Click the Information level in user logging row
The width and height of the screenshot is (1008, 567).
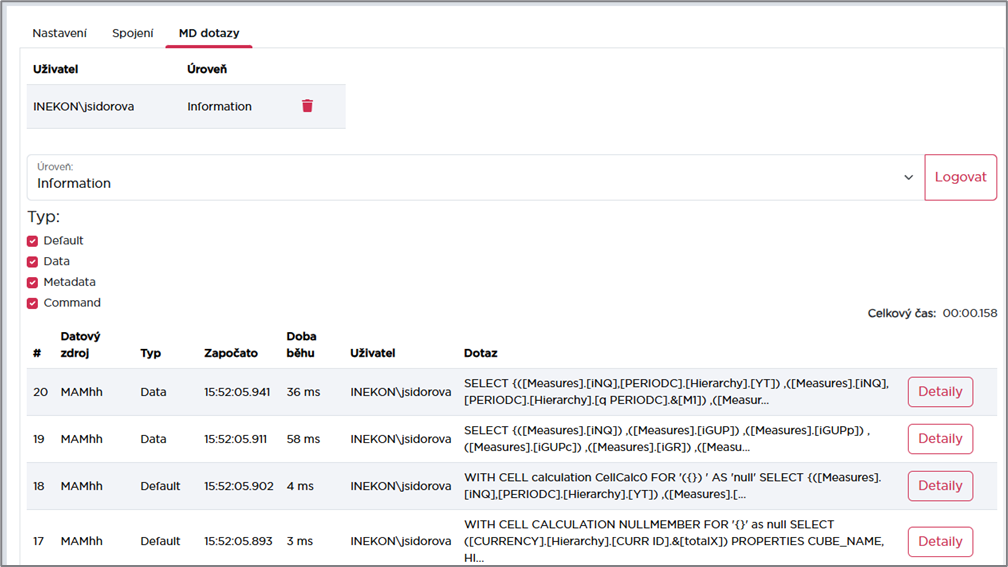tap(219, 106)
